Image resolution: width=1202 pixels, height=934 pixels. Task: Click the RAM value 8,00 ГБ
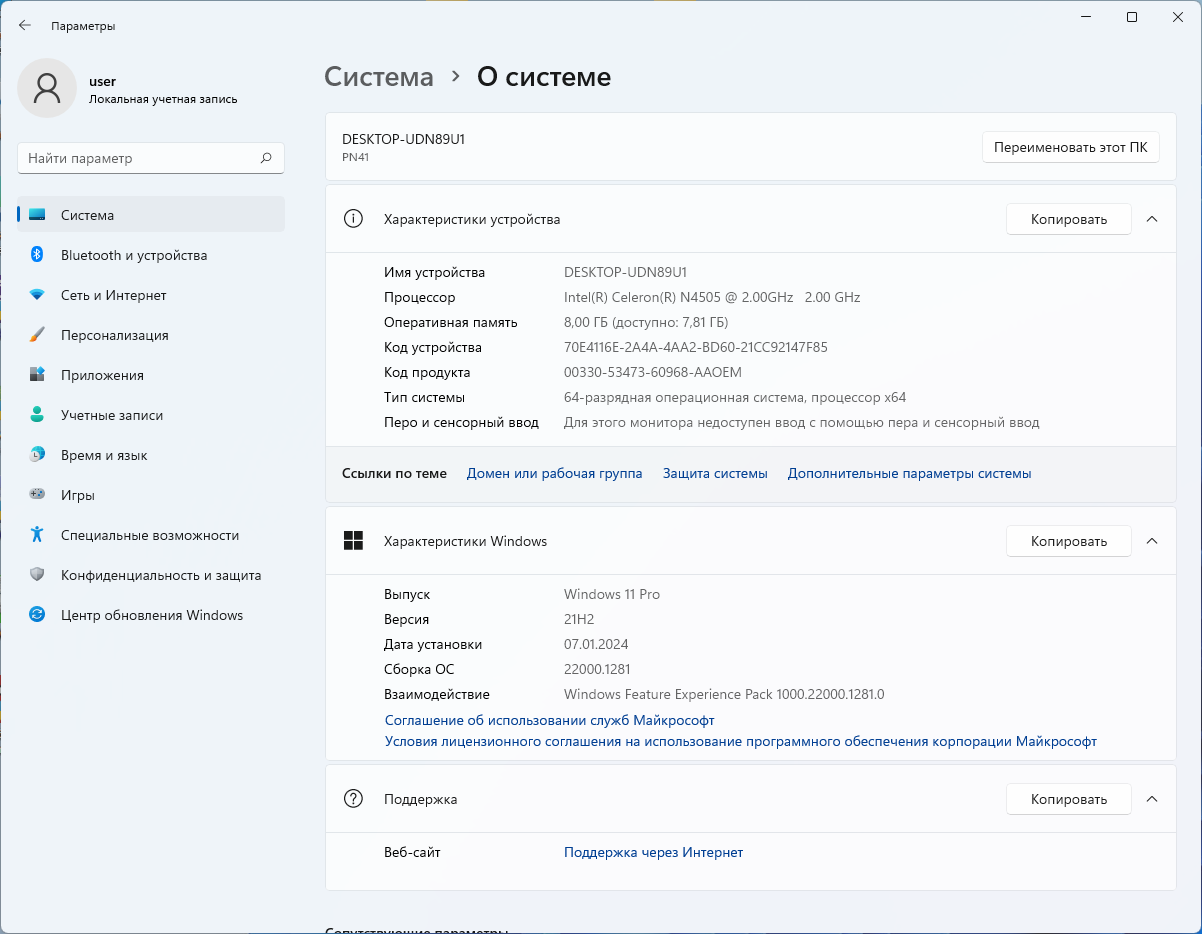(x=646, y=322)
